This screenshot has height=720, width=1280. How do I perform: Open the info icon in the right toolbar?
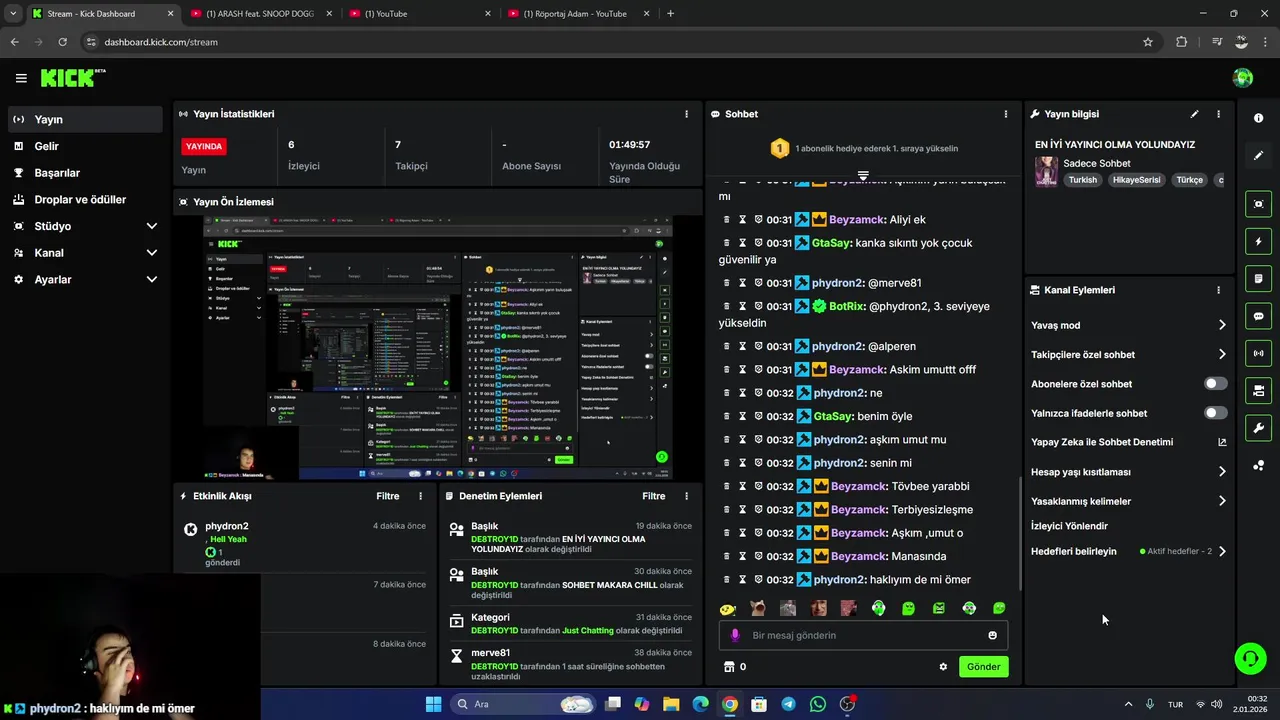(x=1258, y=118)
